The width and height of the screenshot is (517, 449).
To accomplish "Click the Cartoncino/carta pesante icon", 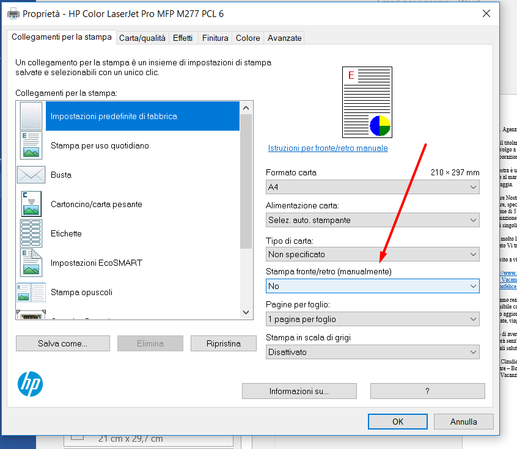I will (x=31, y=204).
